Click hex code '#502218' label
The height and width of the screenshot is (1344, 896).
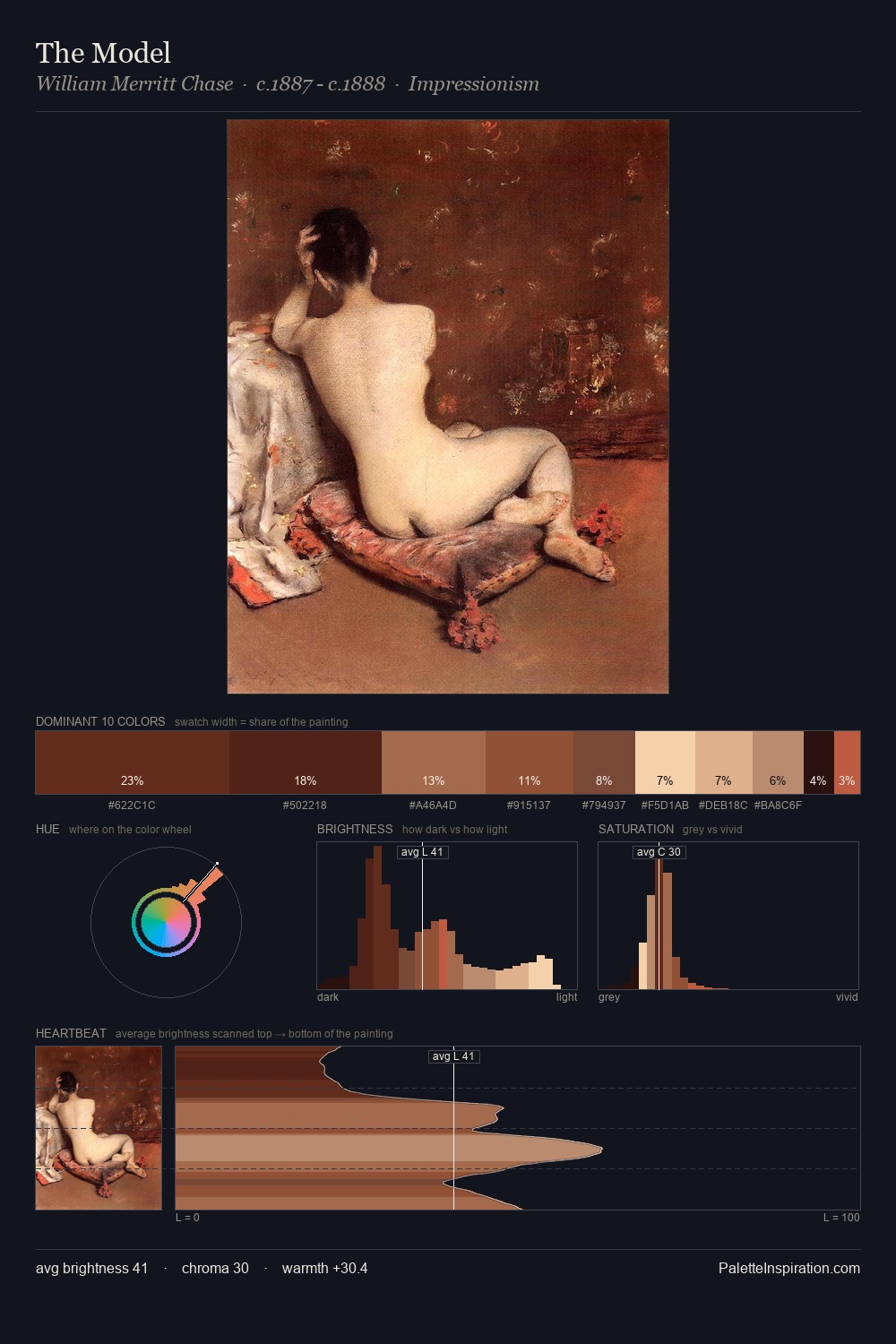pyautogui.click(x=305, y=806)
